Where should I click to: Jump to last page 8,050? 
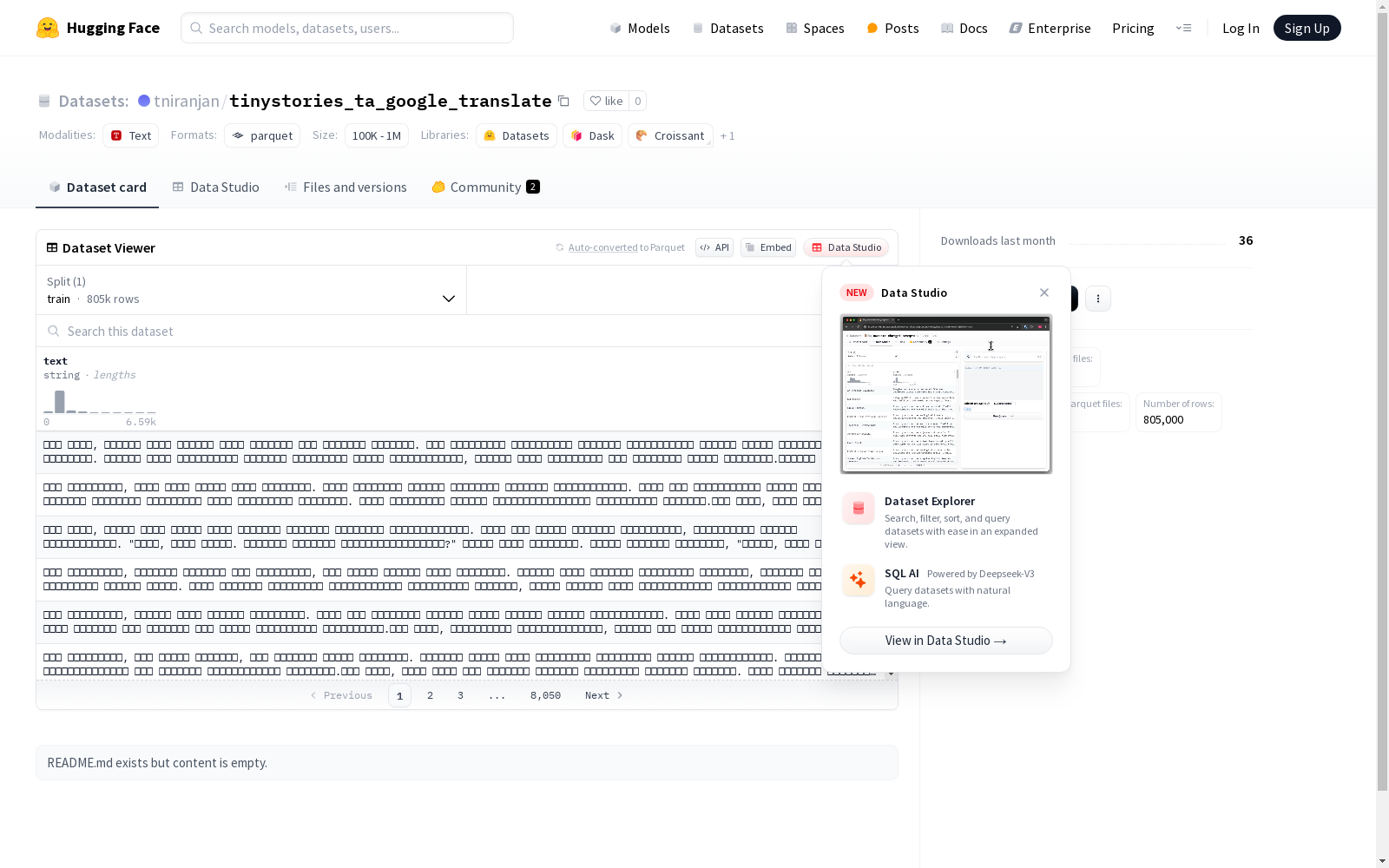545,695
